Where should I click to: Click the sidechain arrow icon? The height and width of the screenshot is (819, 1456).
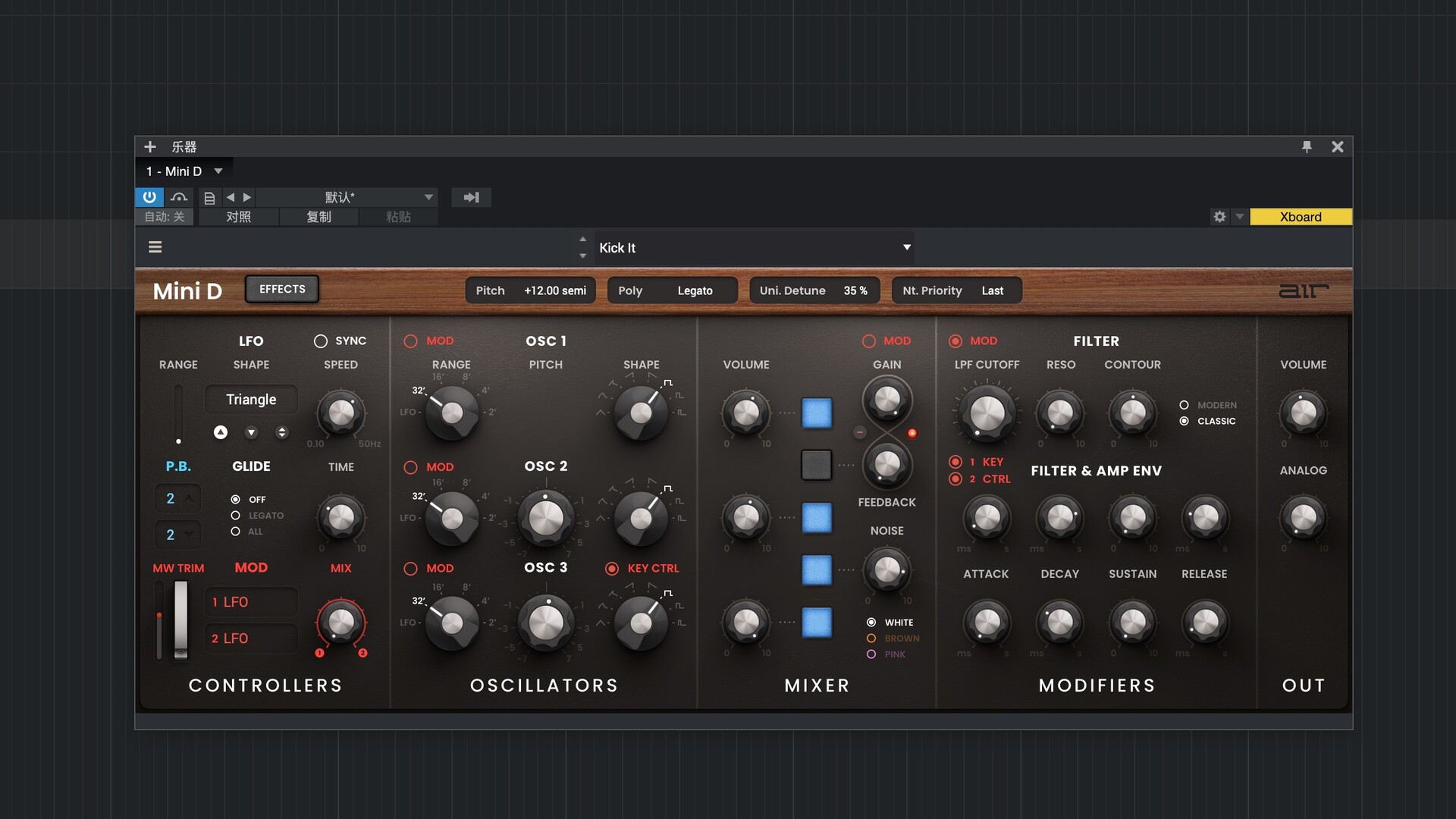point(471,197)
